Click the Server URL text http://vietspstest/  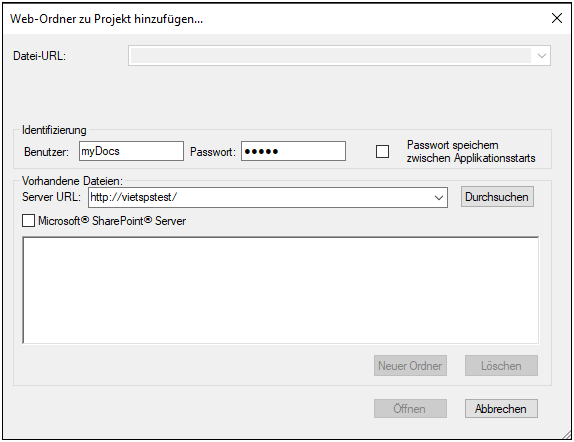pos(134,197)
